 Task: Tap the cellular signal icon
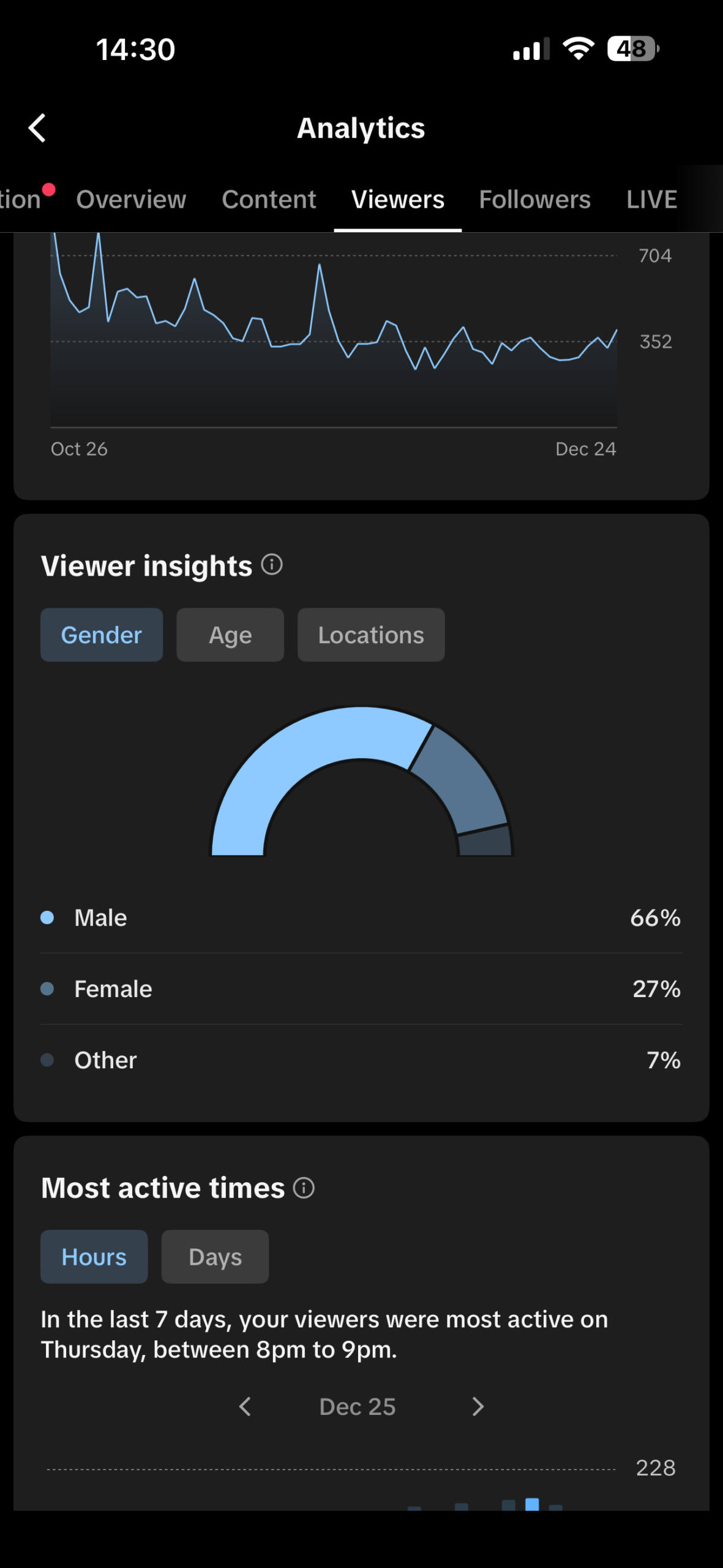[x=531, y=49]
